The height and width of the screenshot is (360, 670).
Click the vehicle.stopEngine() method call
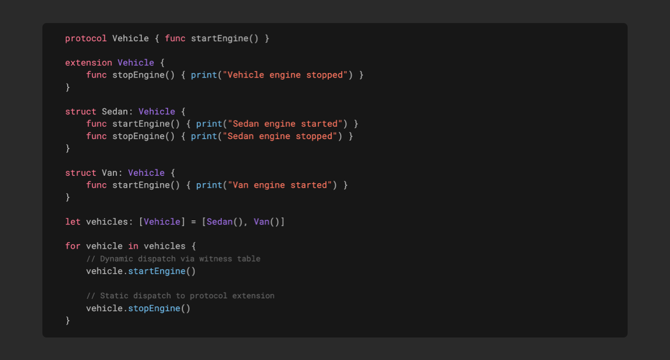138,308
